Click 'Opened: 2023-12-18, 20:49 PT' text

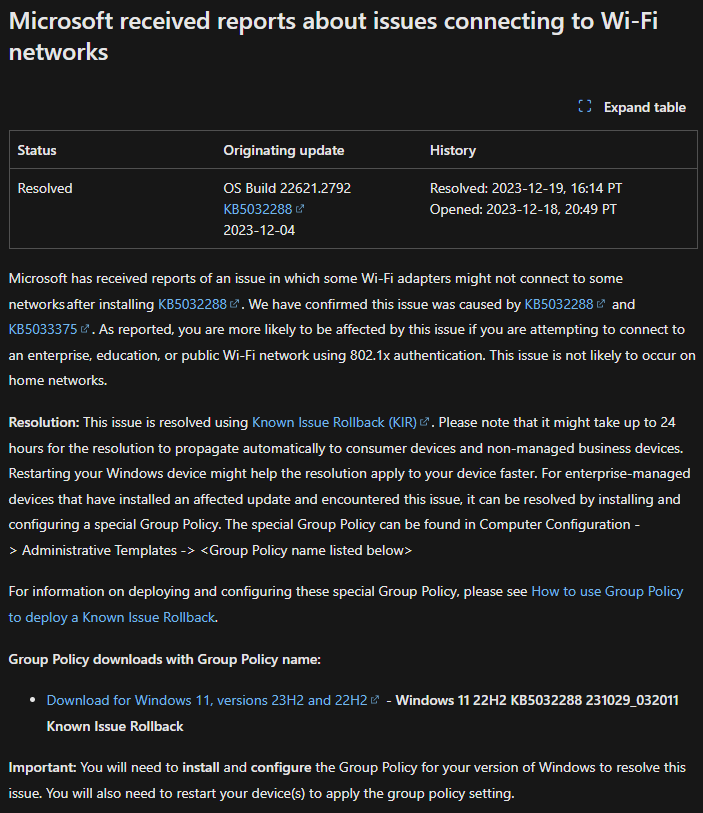pyautogui.click(x=523, y=209)
